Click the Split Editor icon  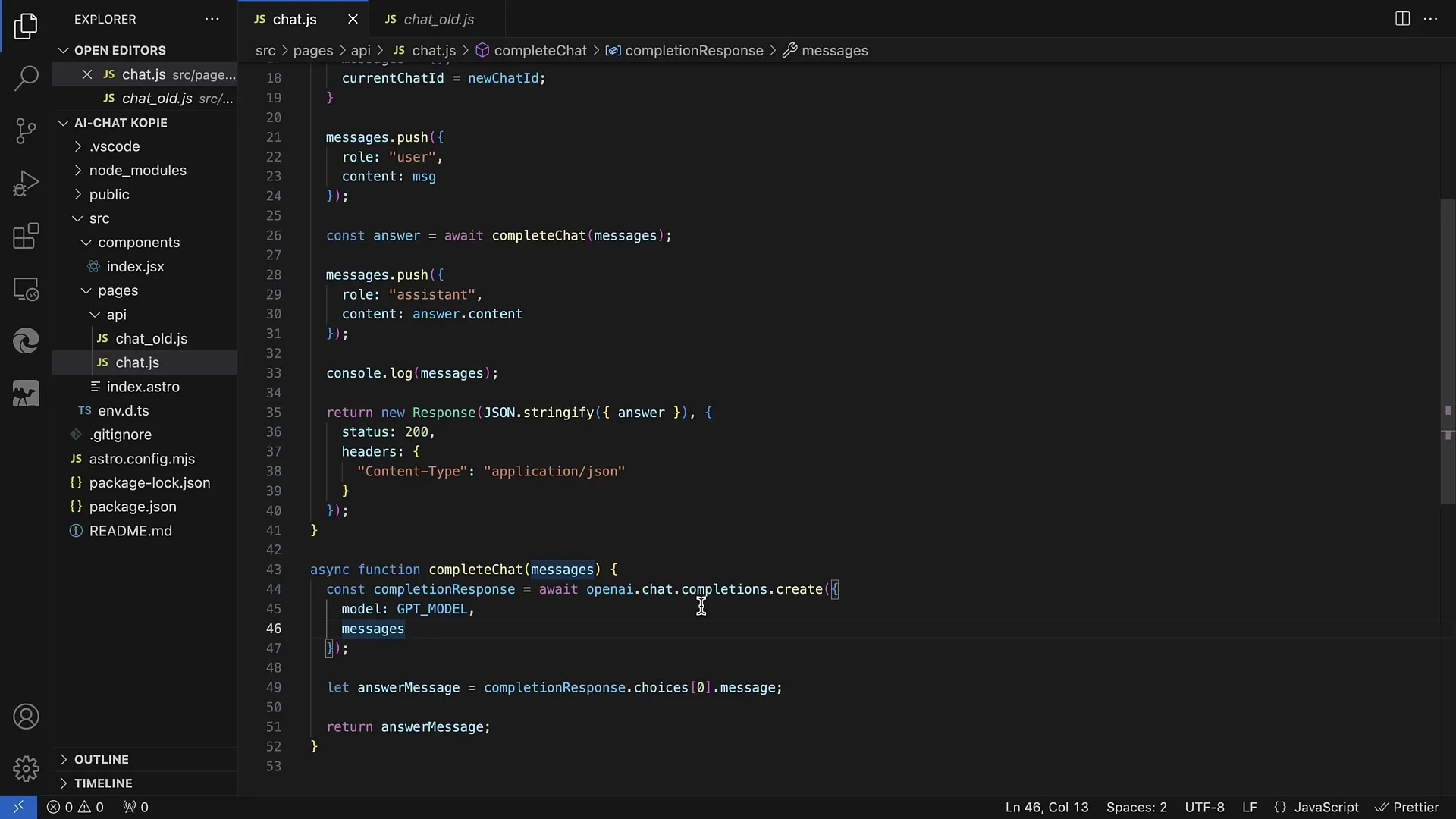click(x=1402, y=19)
